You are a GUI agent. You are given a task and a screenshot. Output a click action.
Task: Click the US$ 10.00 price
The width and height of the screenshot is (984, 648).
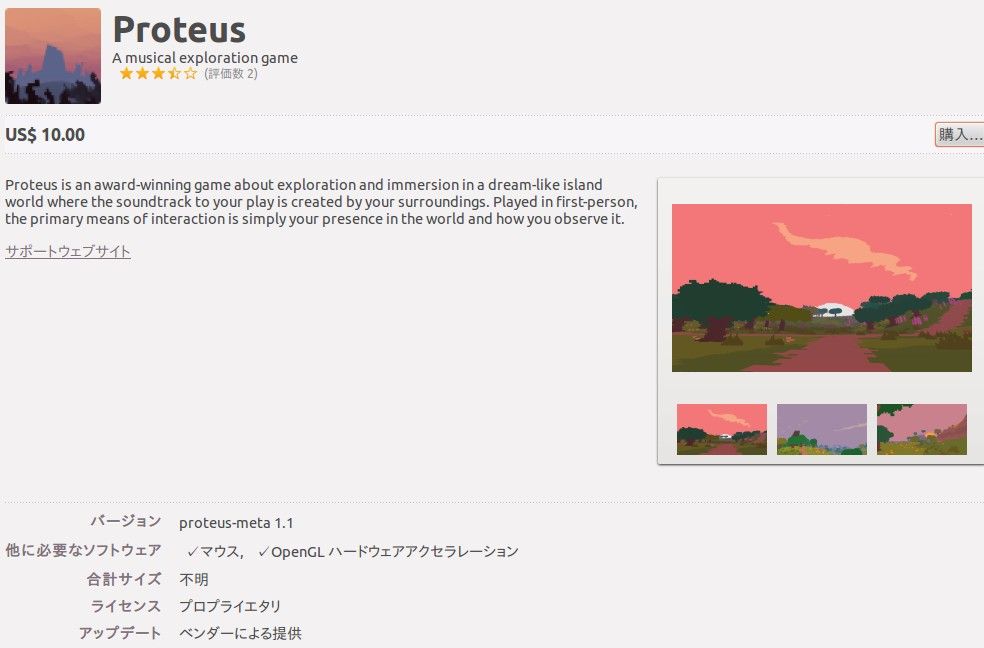(x=45, y=135)
